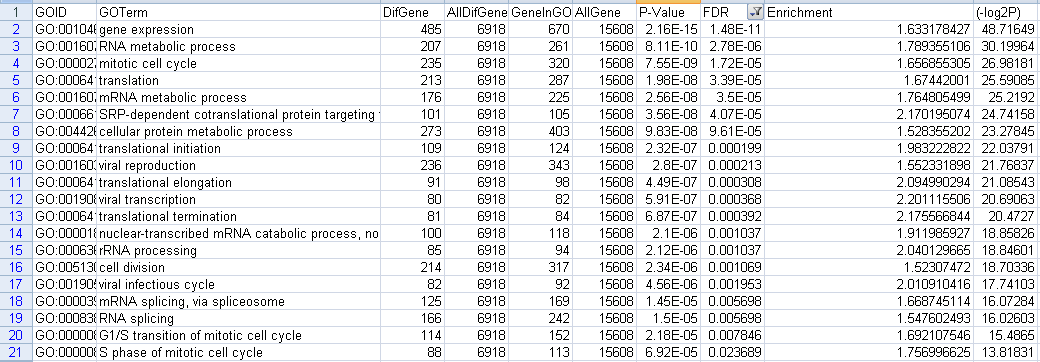Select the FDR cell 0.023689
Viewport: 1040px width, 362px height.
(732, 353)
